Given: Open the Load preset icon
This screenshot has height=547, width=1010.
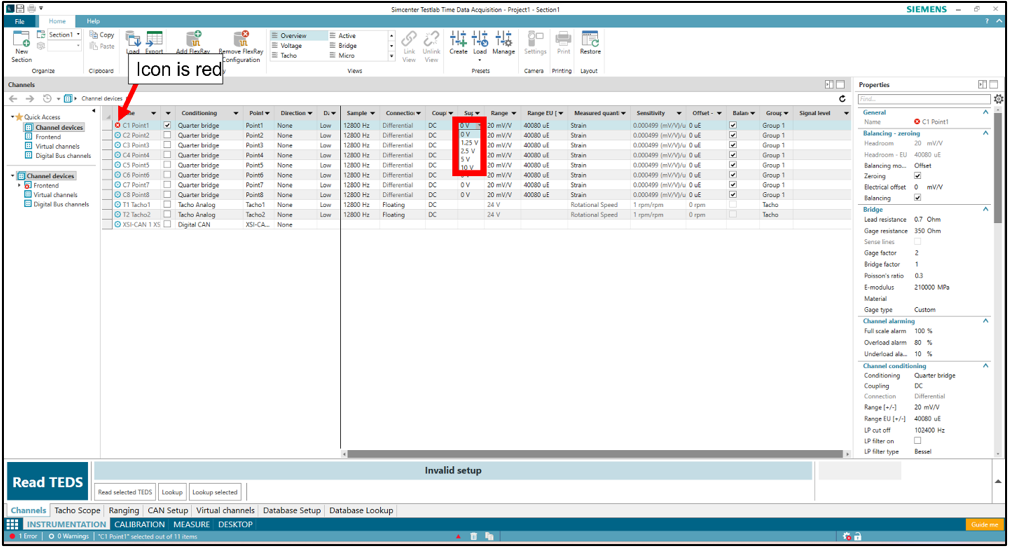Looking at the screenshot, I should click(x=480, y=38).
